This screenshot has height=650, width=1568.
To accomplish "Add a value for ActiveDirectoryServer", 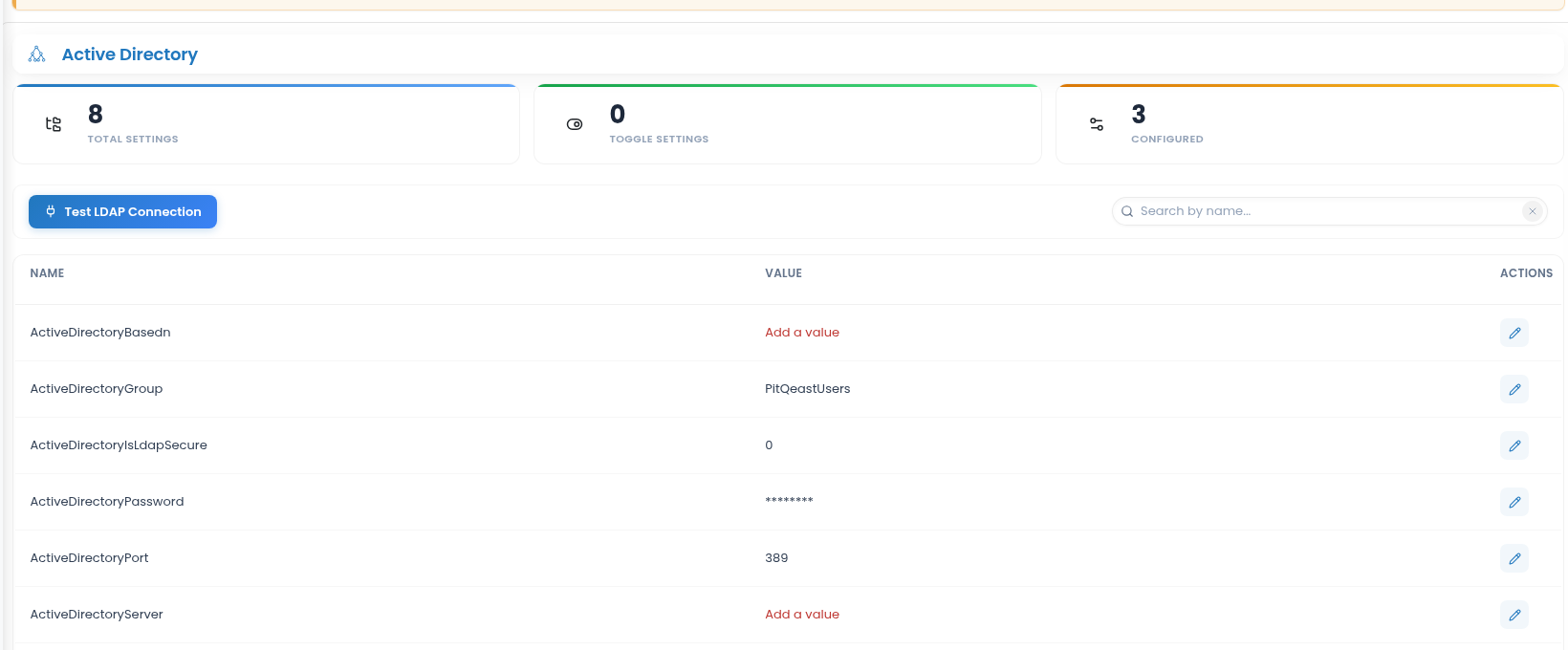I will [802, 615].
